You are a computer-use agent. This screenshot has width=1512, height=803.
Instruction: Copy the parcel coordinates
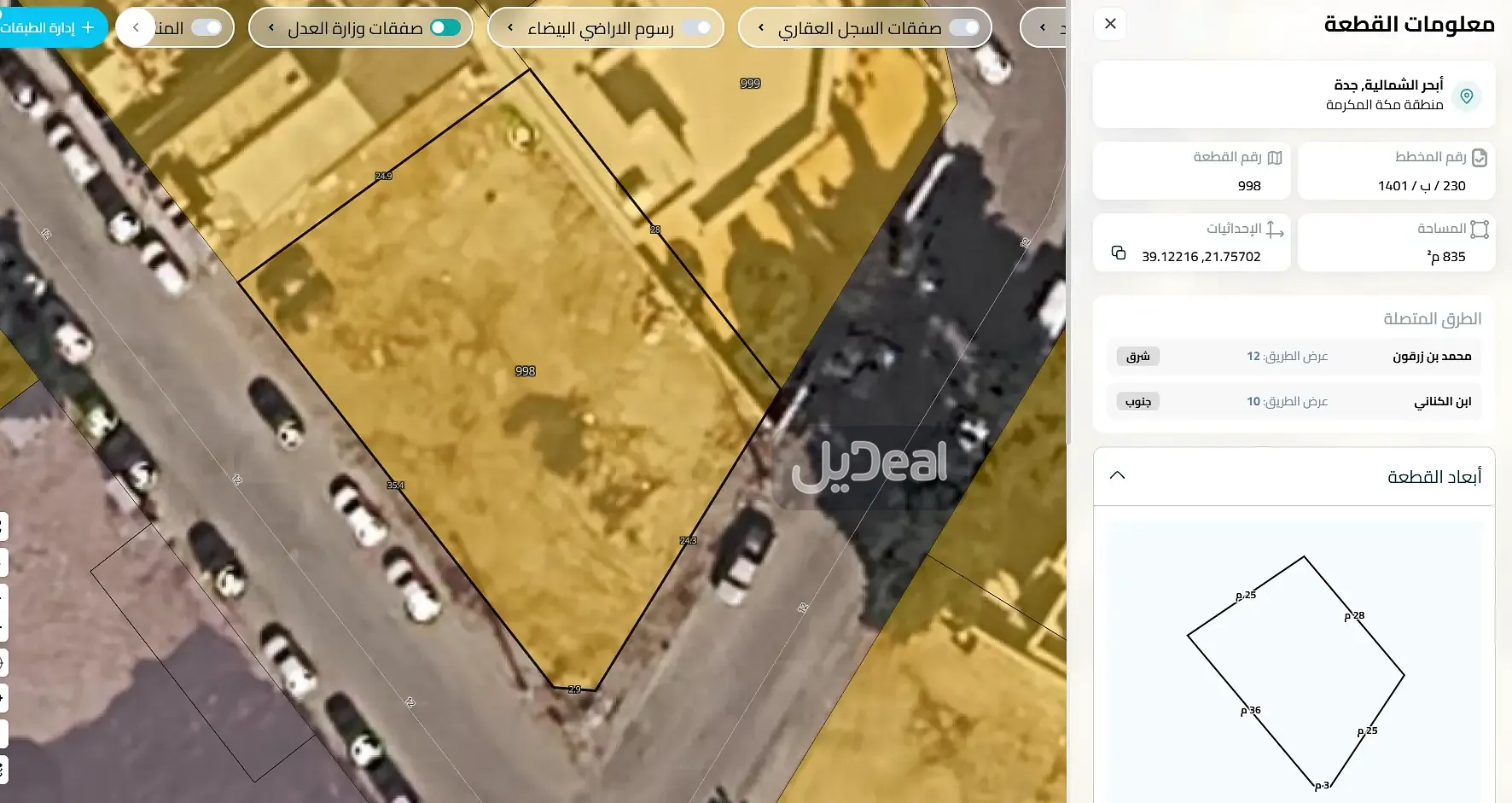click(x=1119, y=253)
